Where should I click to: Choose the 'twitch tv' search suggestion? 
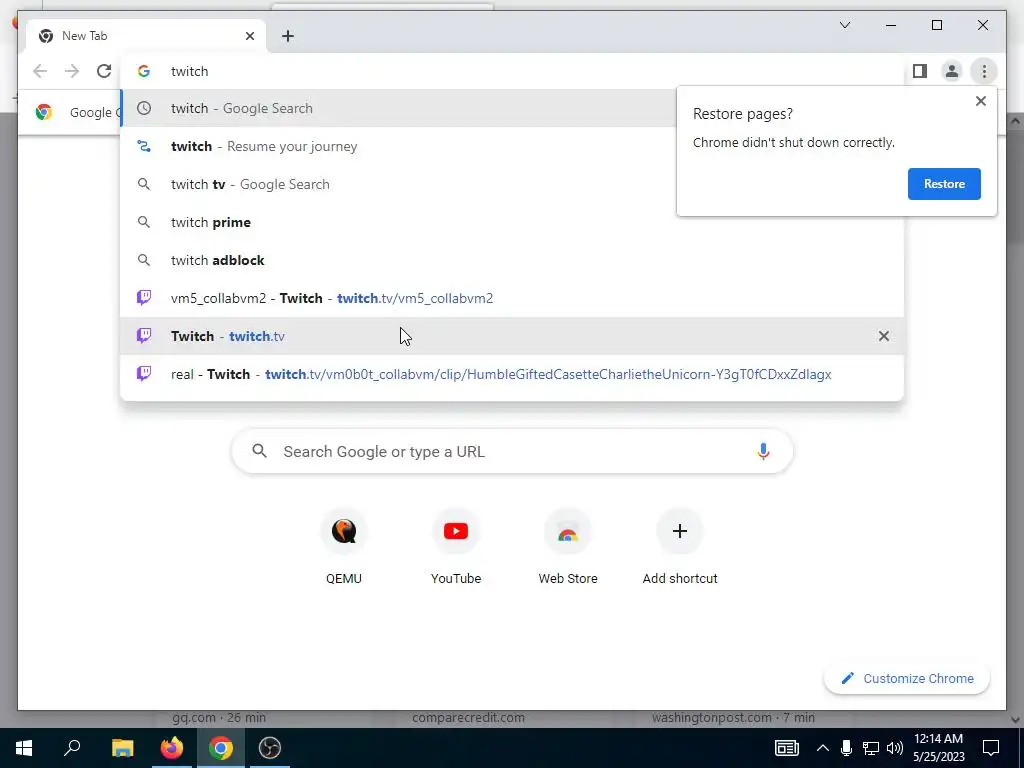click(x=398, y=184)
